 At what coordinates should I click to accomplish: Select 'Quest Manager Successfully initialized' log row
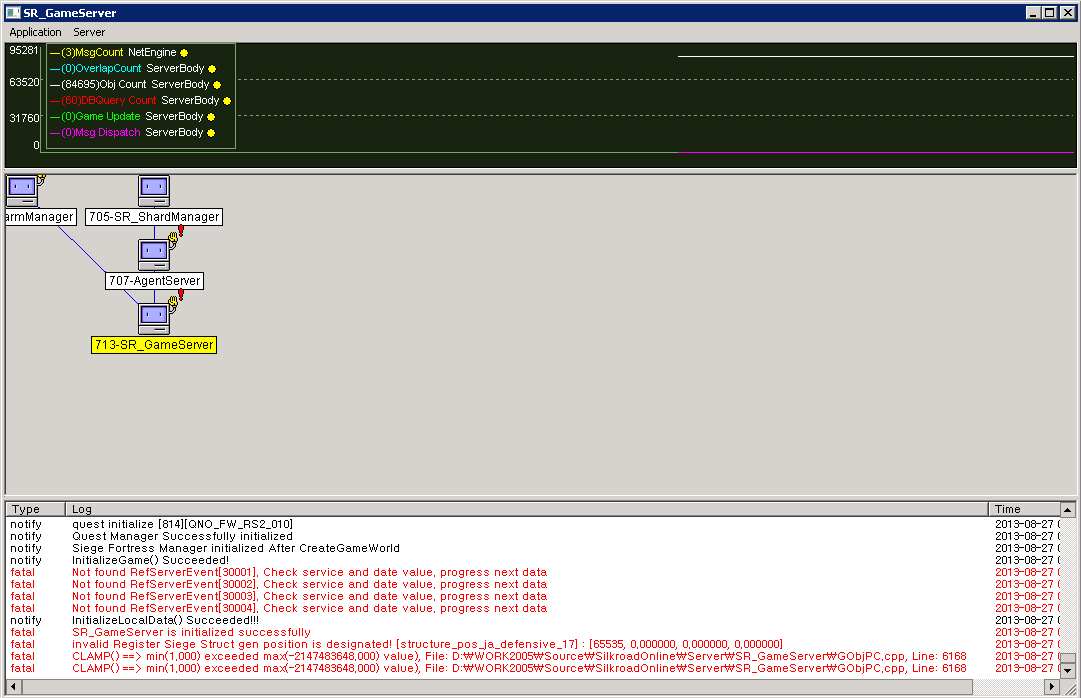coord(532,536)
